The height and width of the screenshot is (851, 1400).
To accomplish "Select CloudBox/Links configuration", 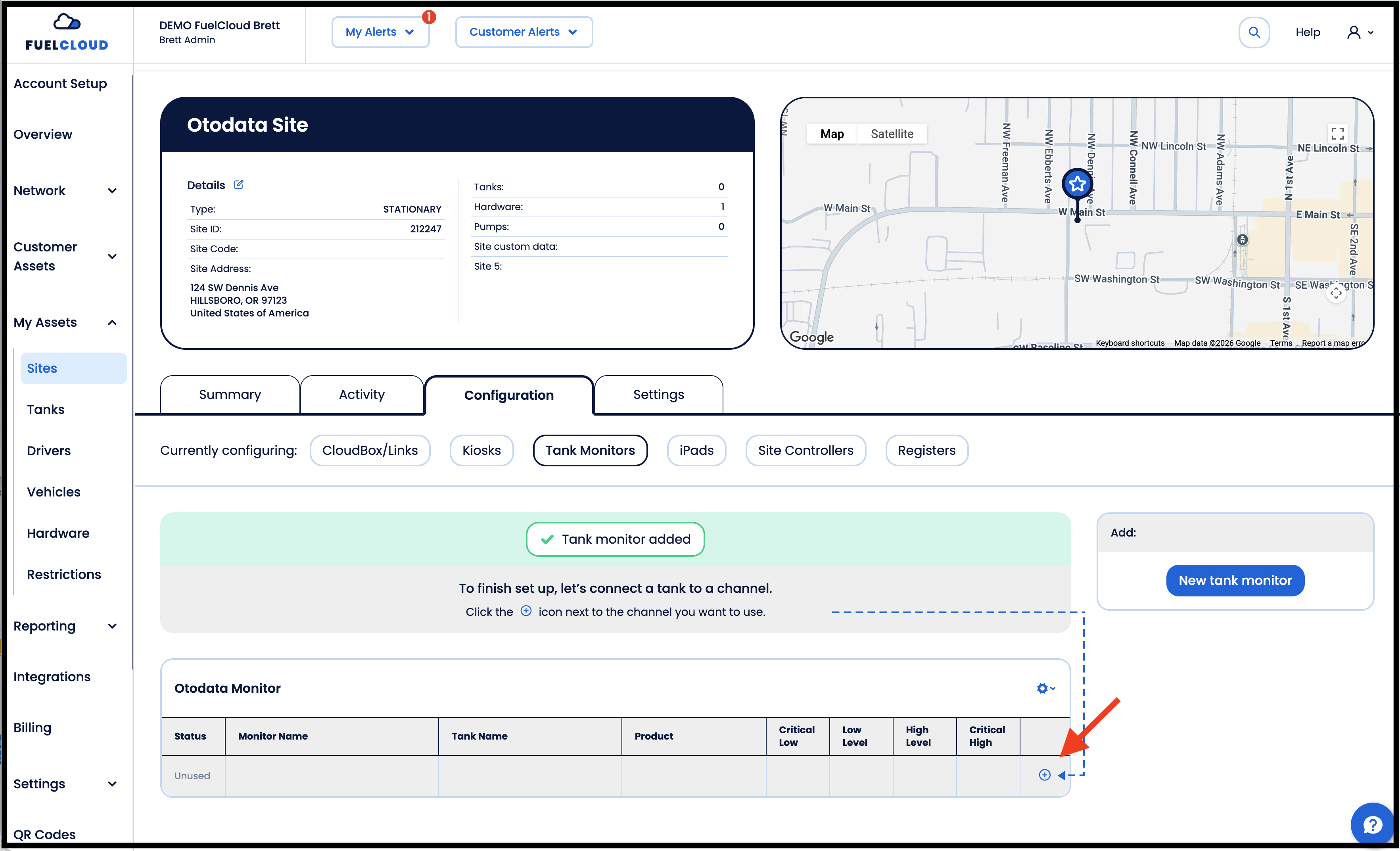I will pos(370,450).
